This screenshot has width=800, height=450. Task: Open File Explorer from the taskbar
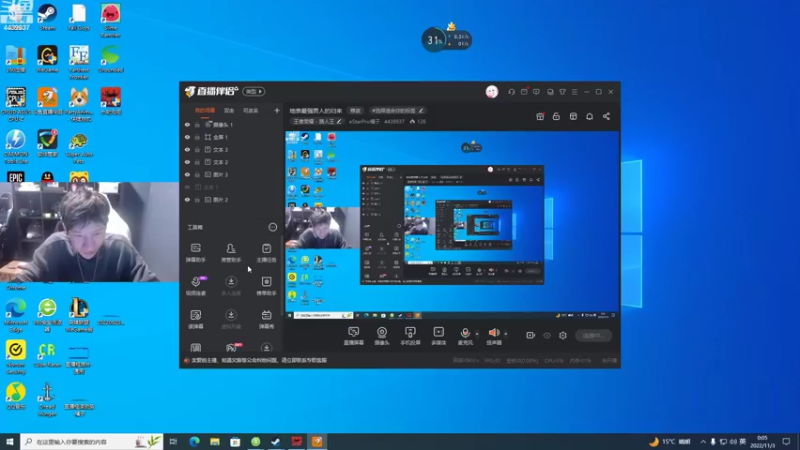[x=214, y=441]
